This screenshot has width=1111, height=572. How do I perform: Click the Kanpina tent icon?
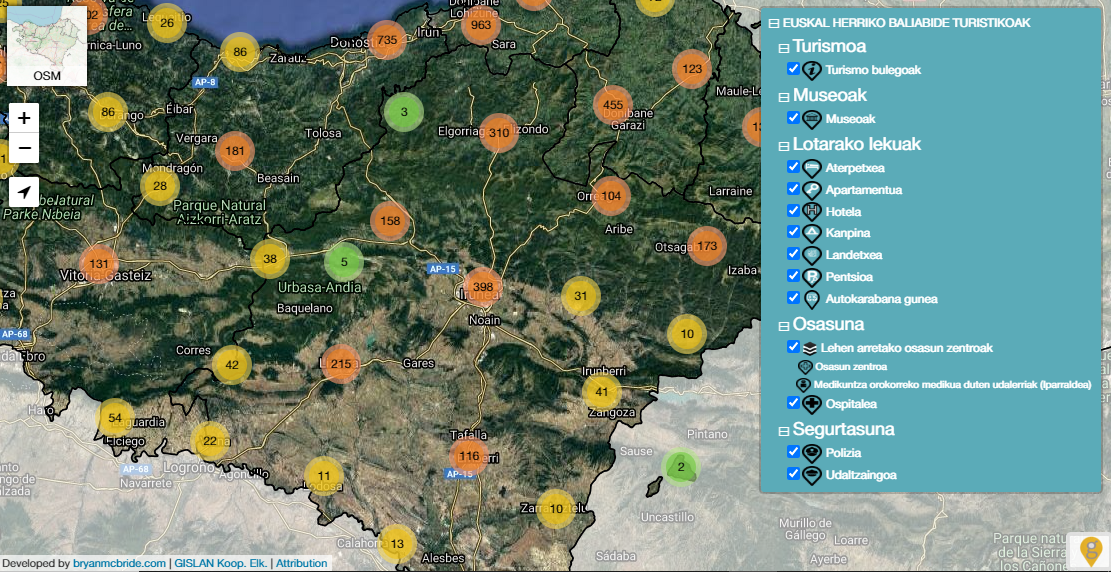pyautogui.click(x=811, y=233)
